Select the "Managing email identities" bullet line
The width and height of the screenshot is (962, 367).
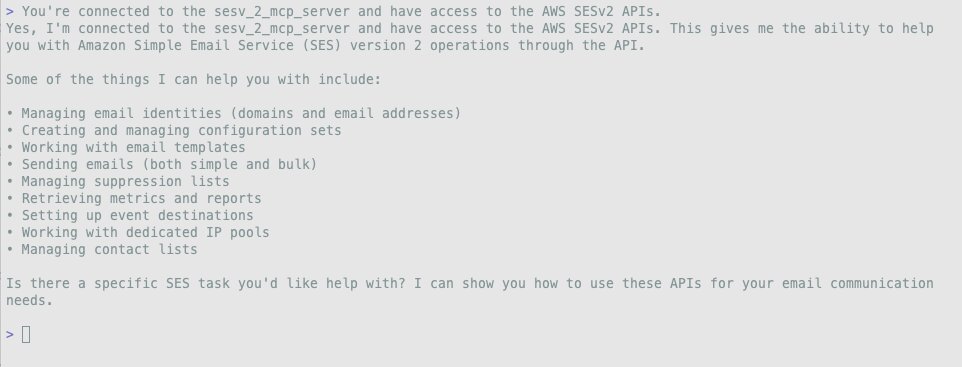point(233,113)
